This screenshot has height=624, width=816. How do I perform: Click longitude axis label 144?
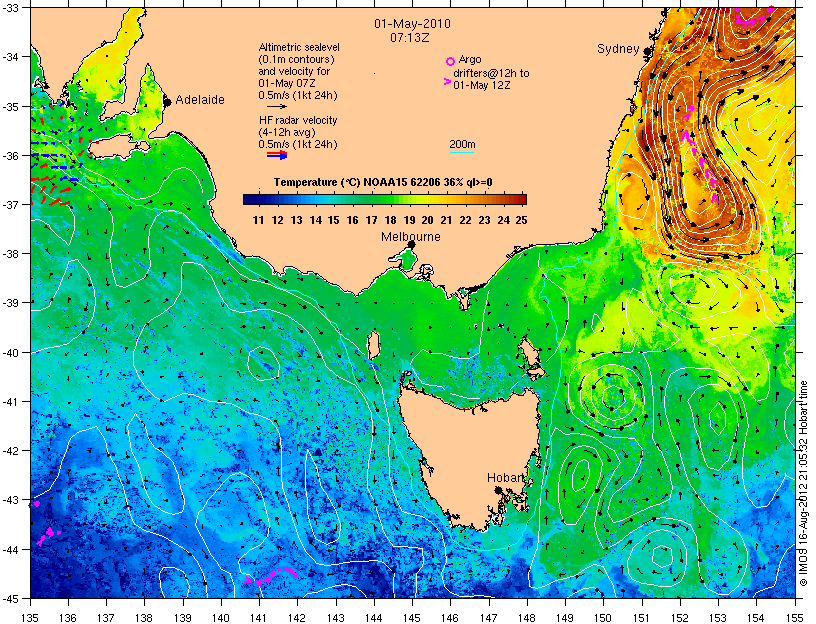(374, 618)
